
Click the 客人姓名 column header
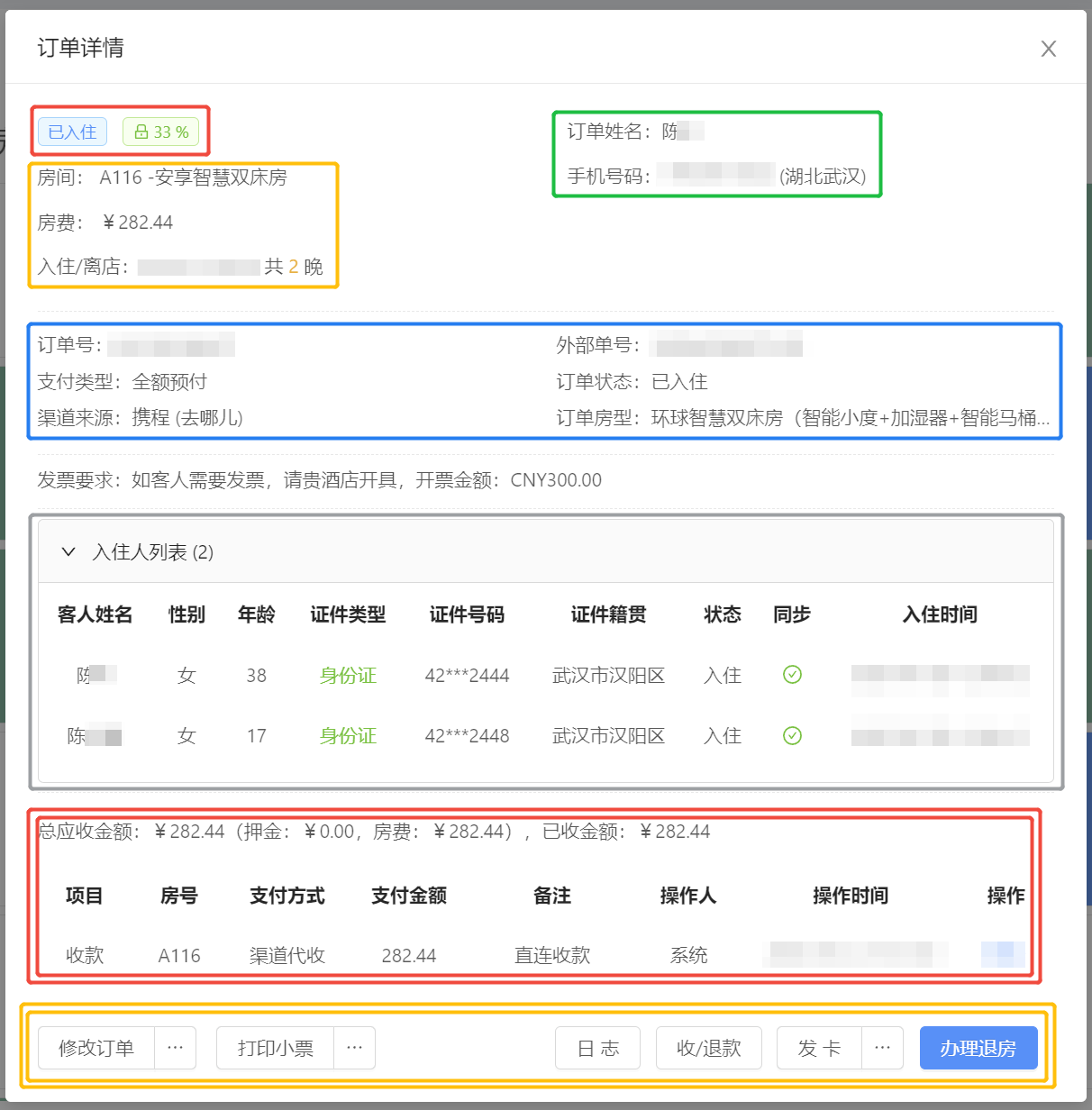point(95,614)
